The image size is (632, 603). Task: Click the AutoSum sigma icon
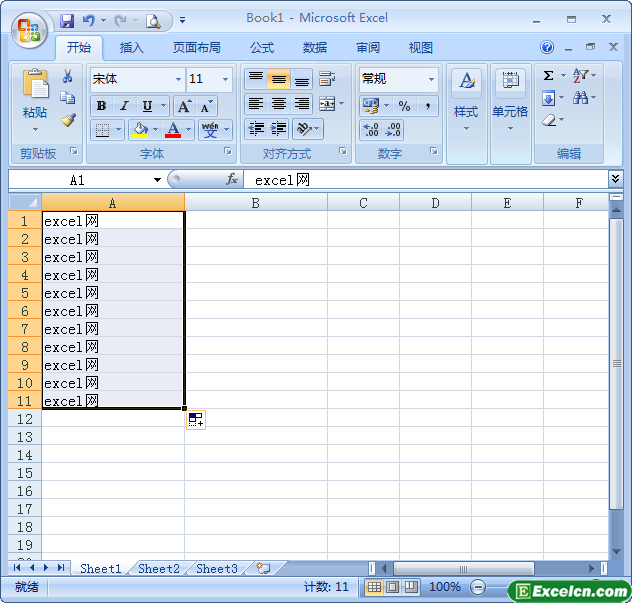pos(548,76)
